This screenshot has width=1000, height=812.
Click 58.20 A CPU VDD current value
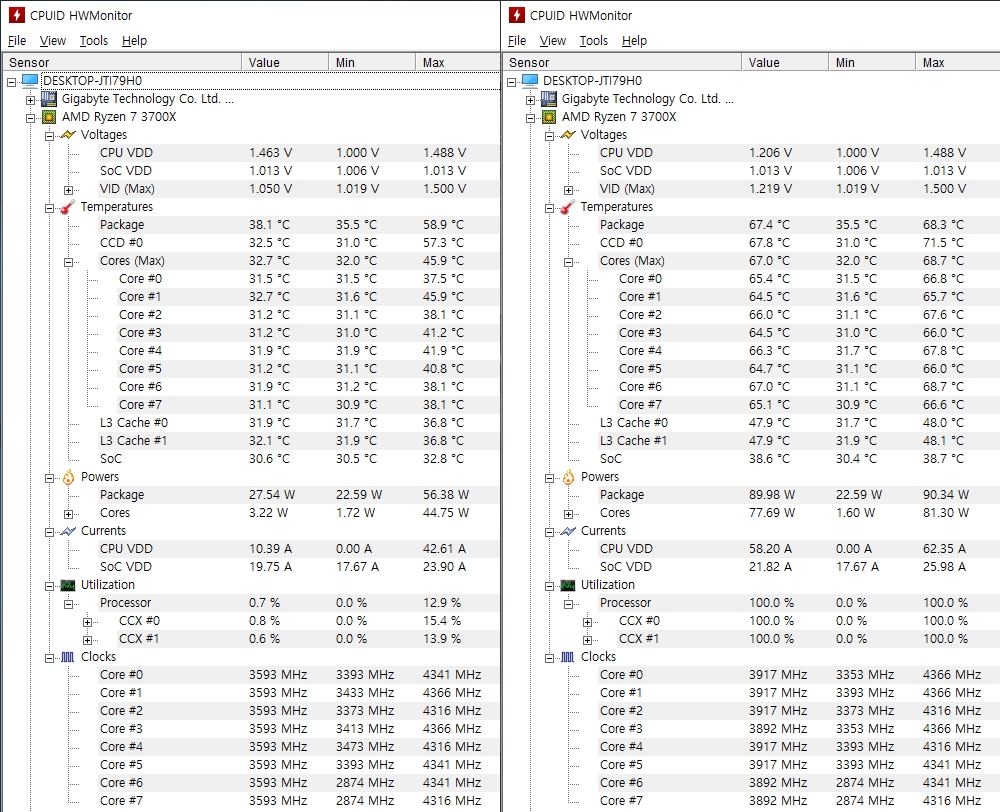pos(770,549)
